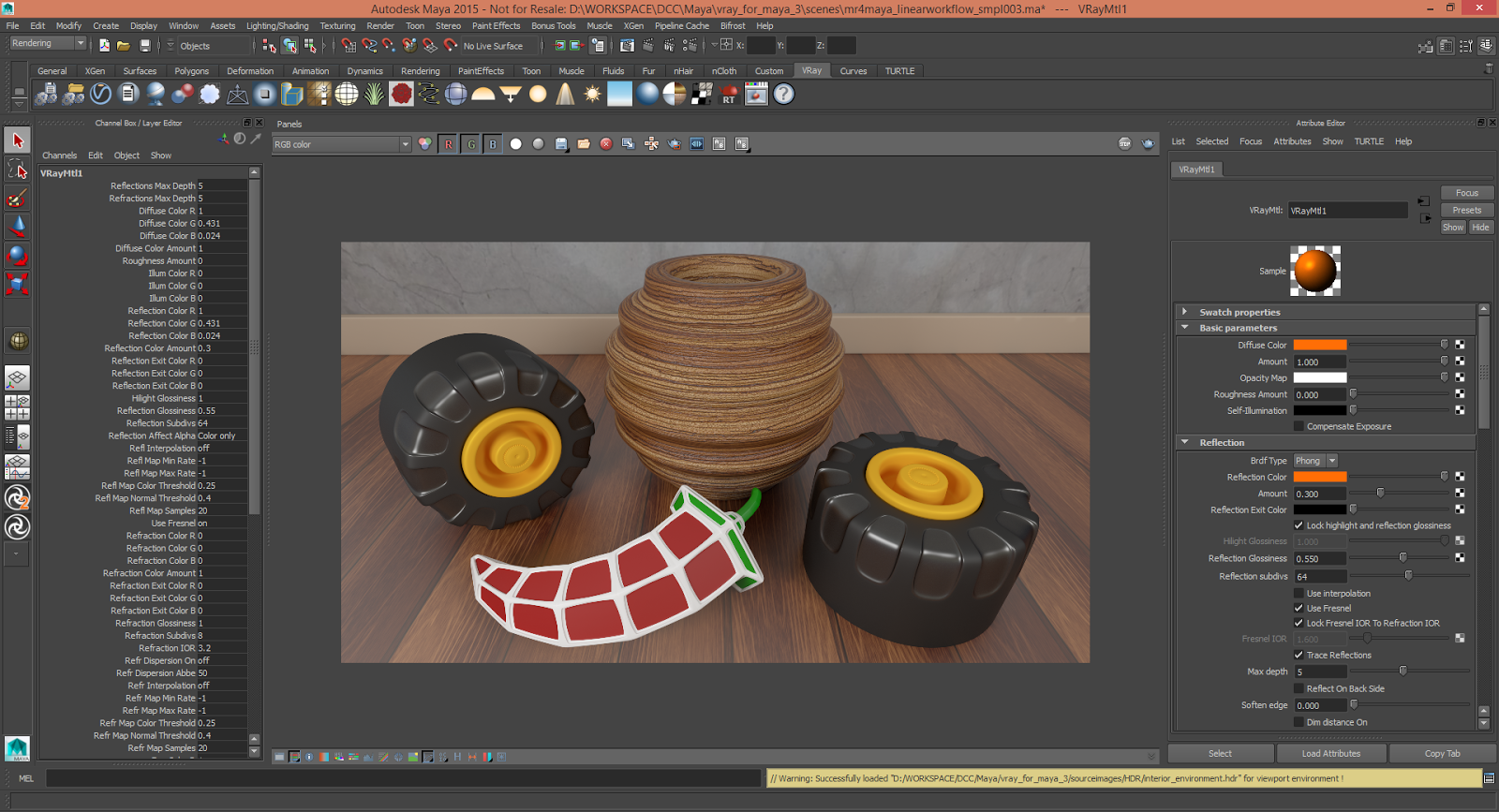Select the Paint Selection tool in toolbox
This screenshot has width=1499, height=812.
[17, 198]
